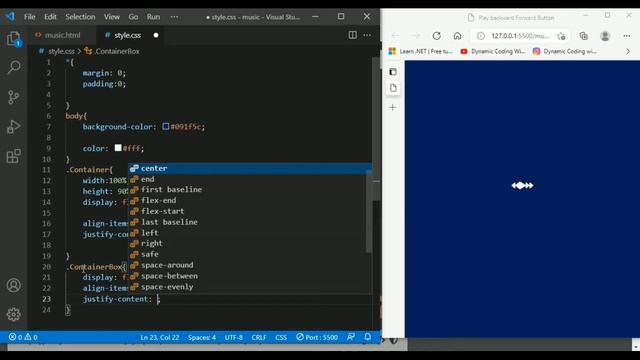
Task: Change line endings via CRLF
Action: coord(259,337)
